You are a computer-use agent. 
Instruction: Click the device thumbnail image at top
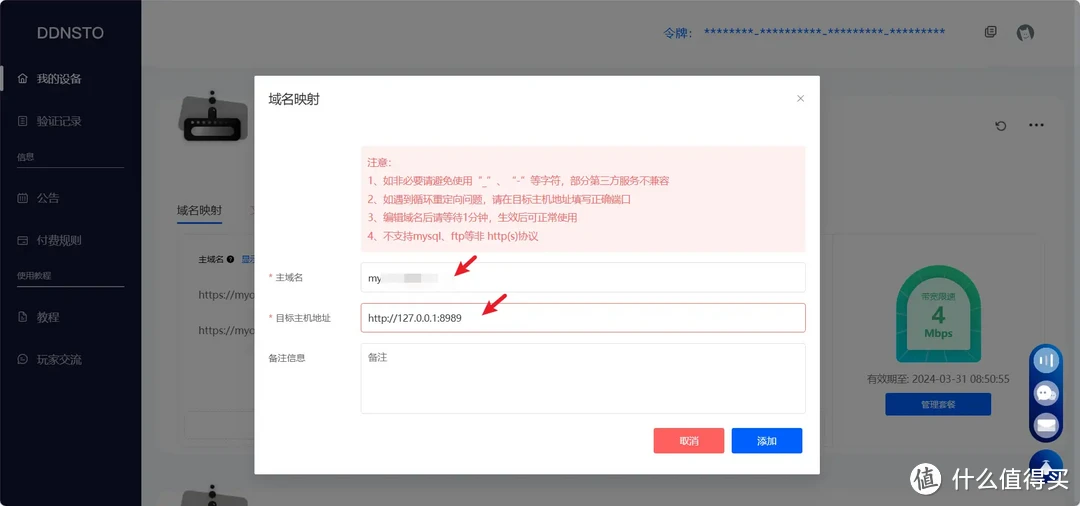click(213, 116)
